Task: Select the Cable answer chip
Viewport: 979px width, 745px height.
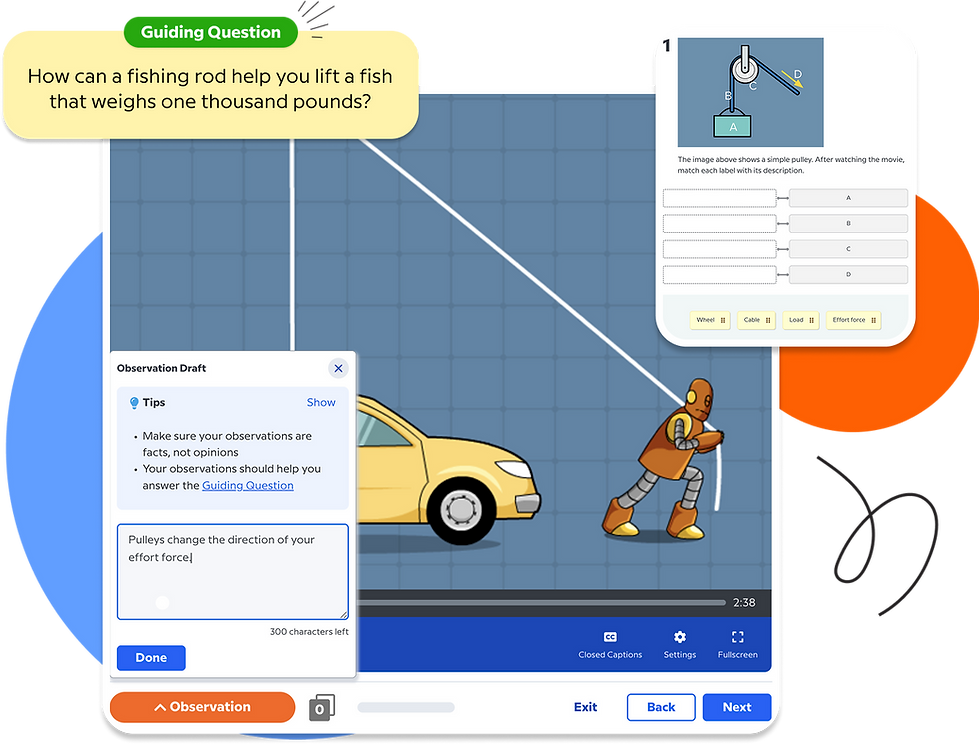Action: [756, 320]
